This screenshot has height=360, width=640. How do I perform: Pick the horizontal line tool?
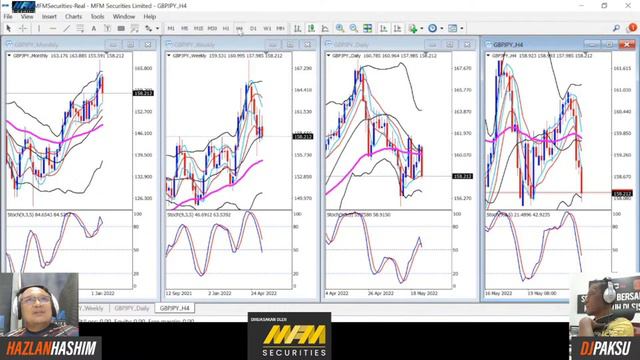coord(53,28)
